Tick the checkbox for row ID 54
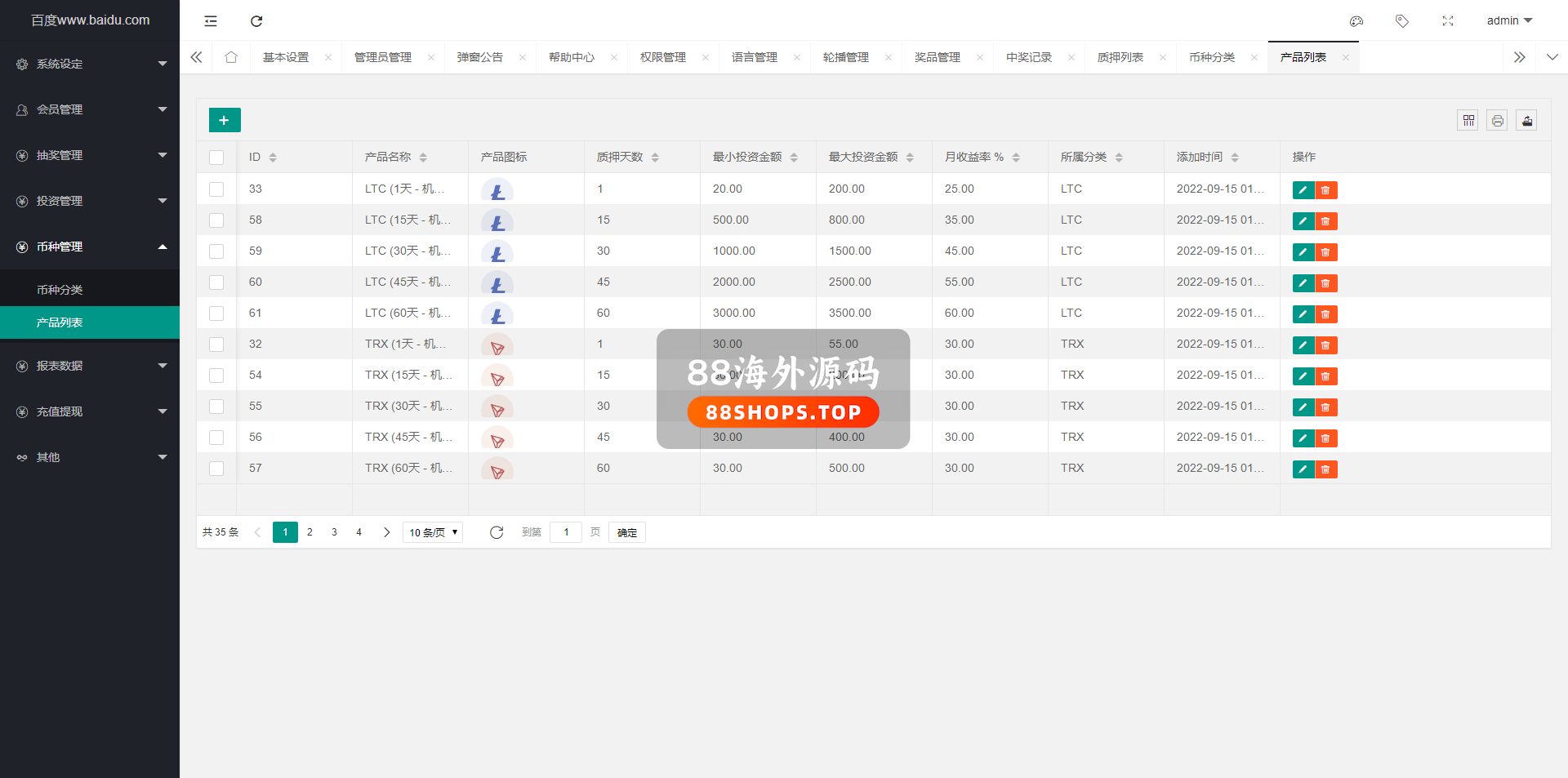Viewport: 1568px width, 778px height. [216, 376]
